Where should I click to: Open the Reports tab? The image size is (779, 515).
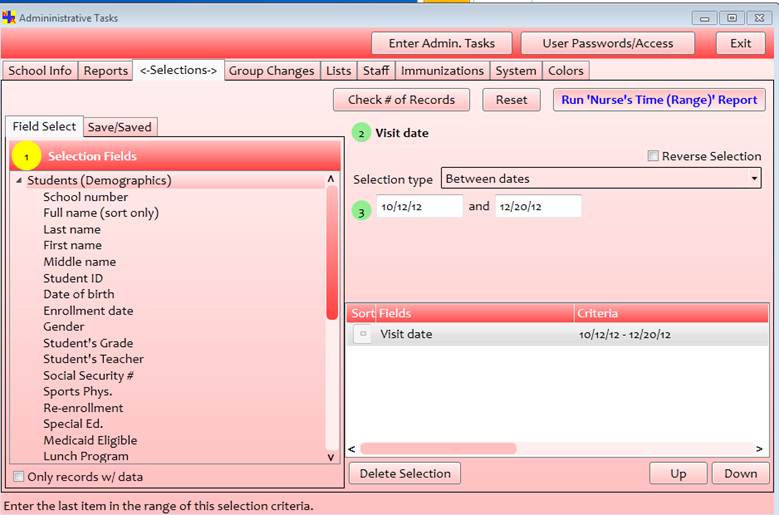[106, 71]
